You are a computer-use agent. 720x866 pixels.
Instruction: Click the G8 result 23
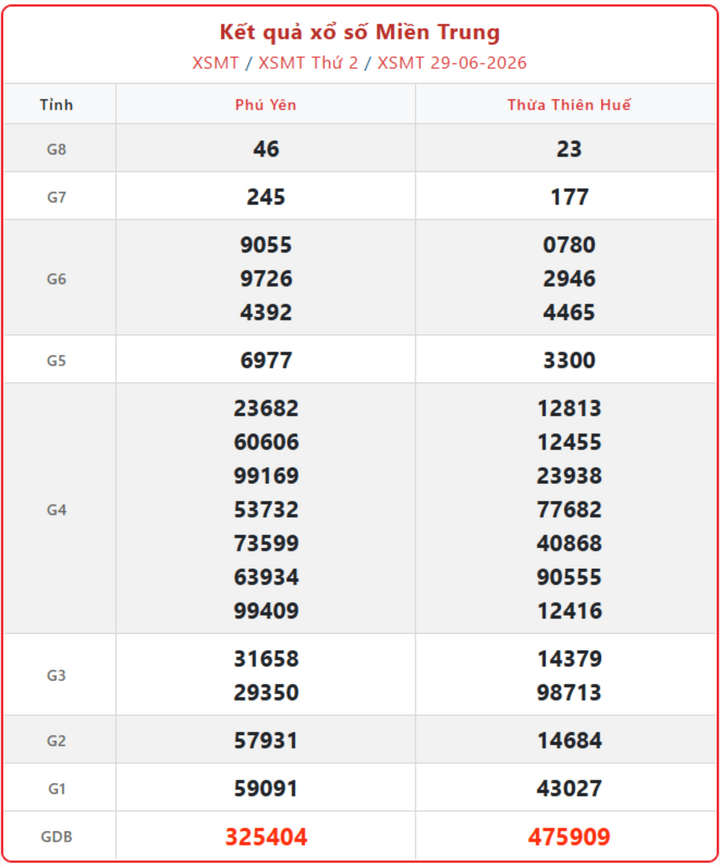pyautogui.click(x=569, y=149)
